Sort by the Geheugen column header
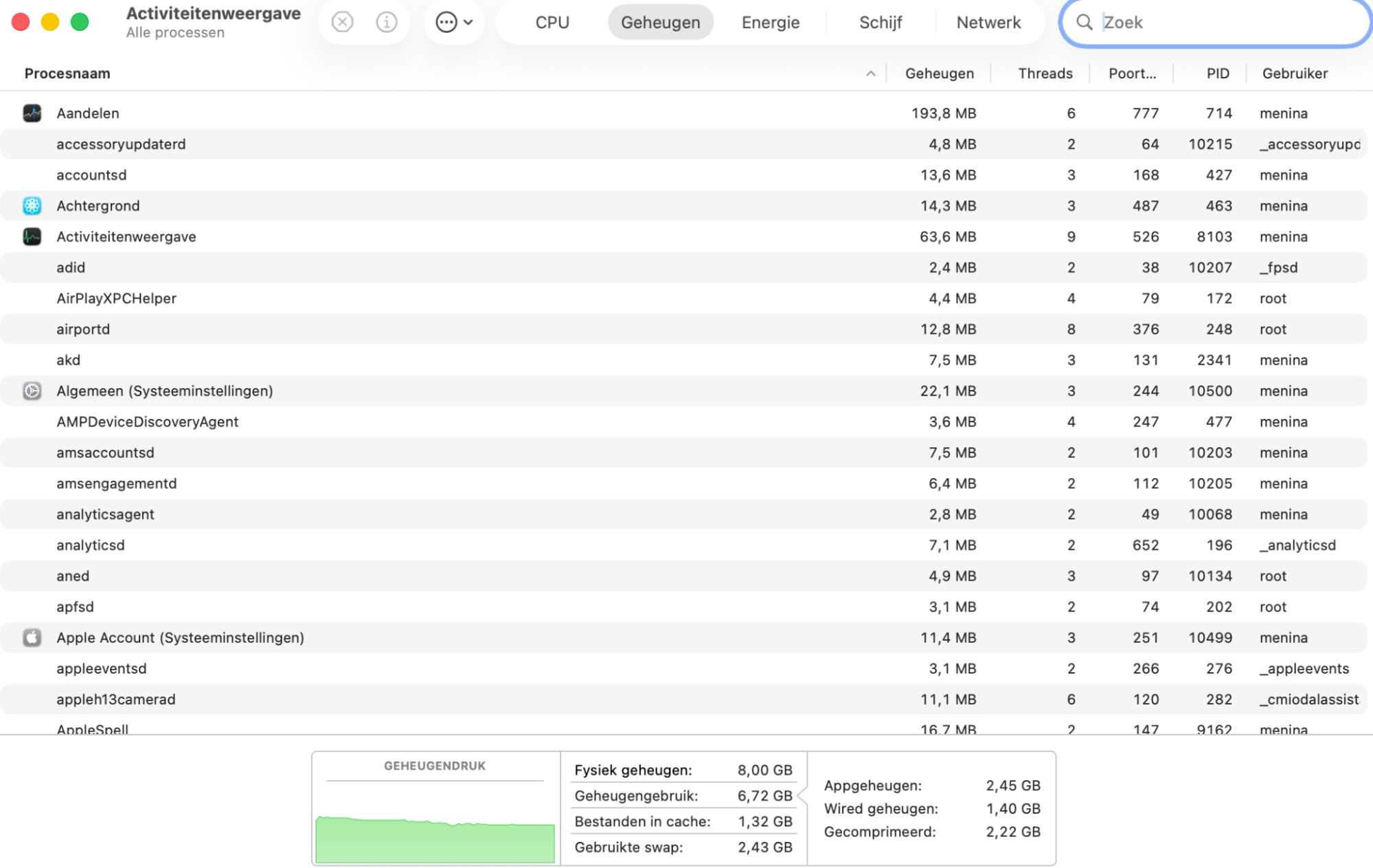The width and height of the screenshot is (1373, 868). pyautogui.click(x=939, y=73)
